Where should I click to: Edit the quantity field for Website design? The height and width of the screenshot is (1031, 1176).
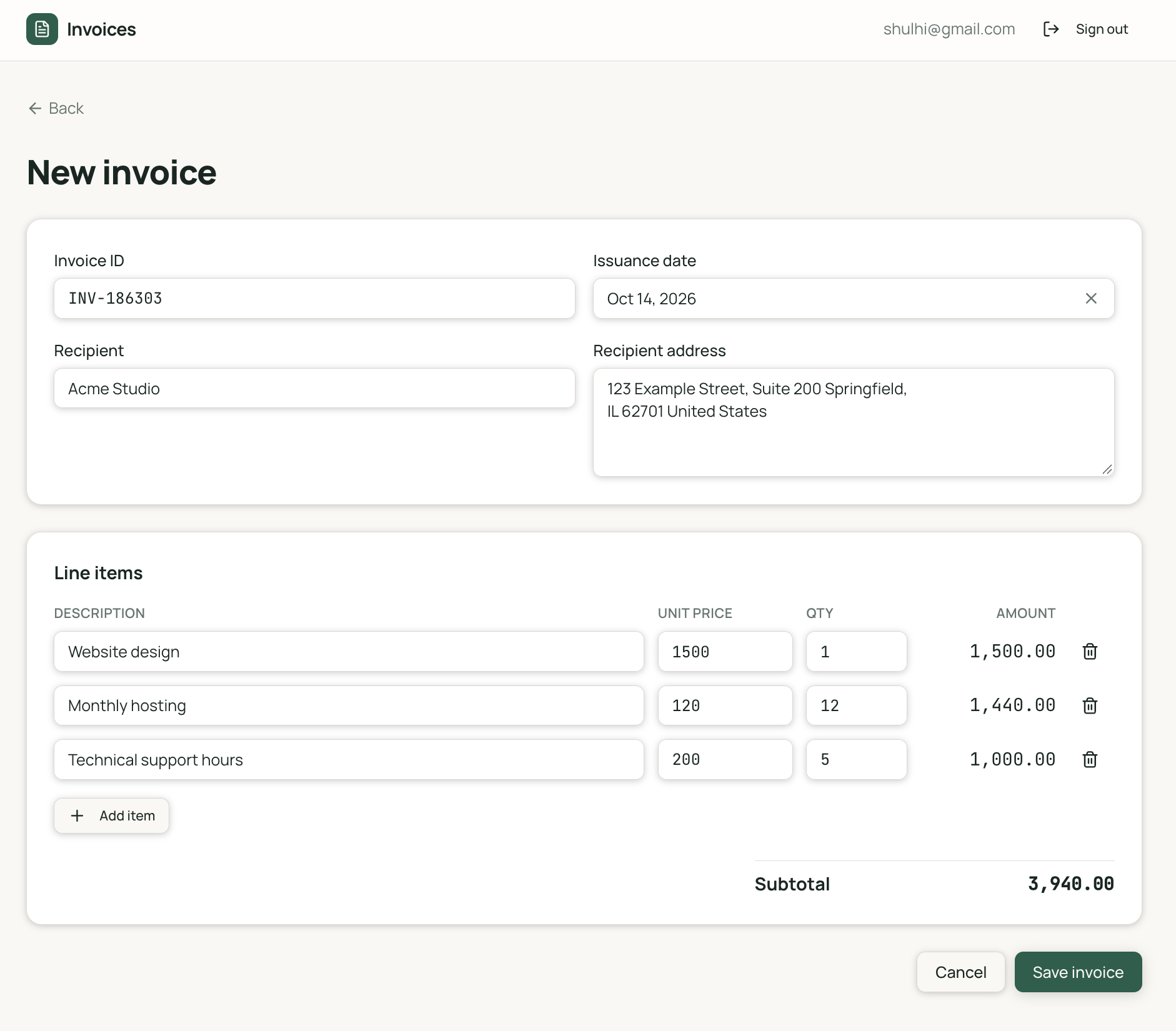click(856, 652)
